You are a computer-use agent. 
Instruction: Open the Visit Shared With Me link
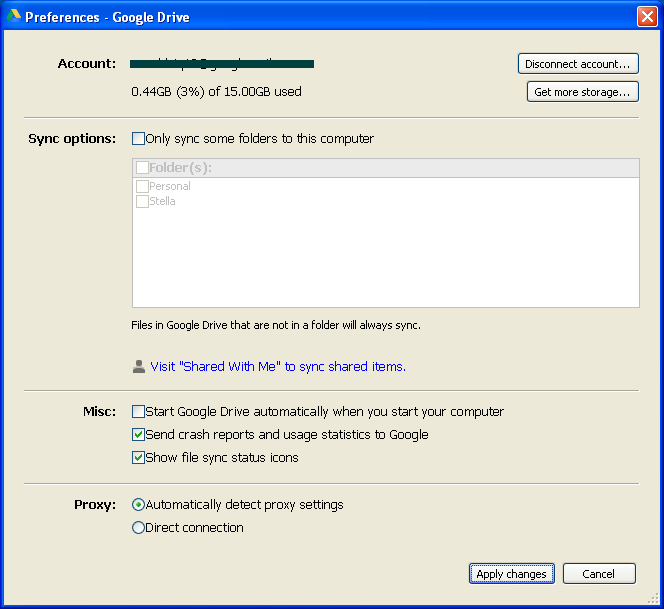[x=278, y=366]
